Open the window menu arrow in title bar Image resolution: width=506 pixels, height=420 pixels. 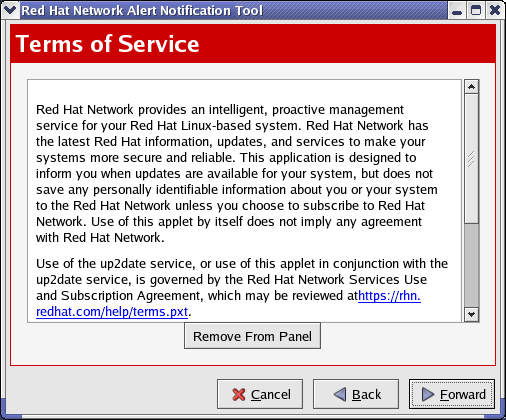click(9, 10)
